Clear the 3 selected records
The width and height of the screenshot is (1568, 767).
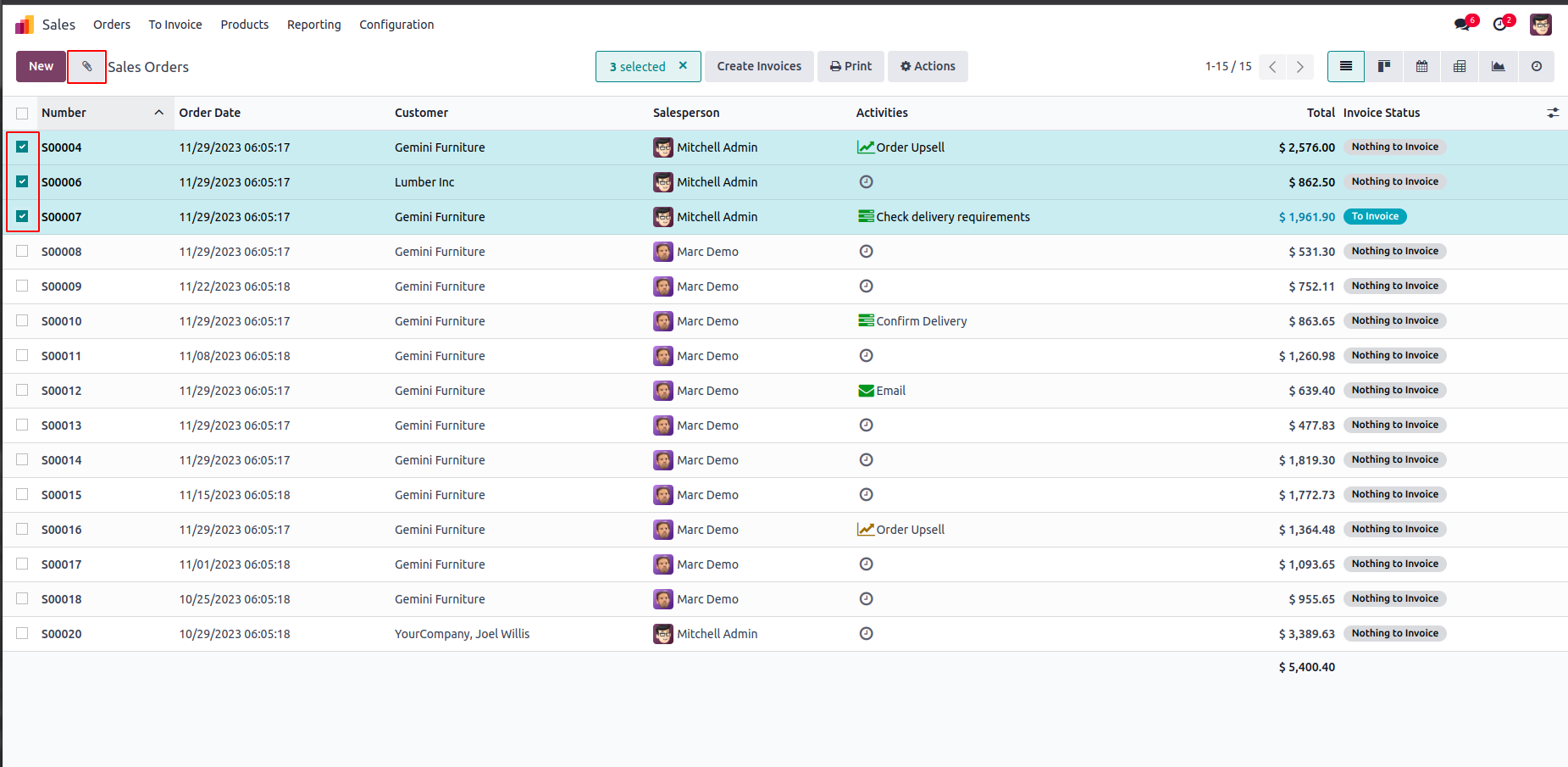683,65
